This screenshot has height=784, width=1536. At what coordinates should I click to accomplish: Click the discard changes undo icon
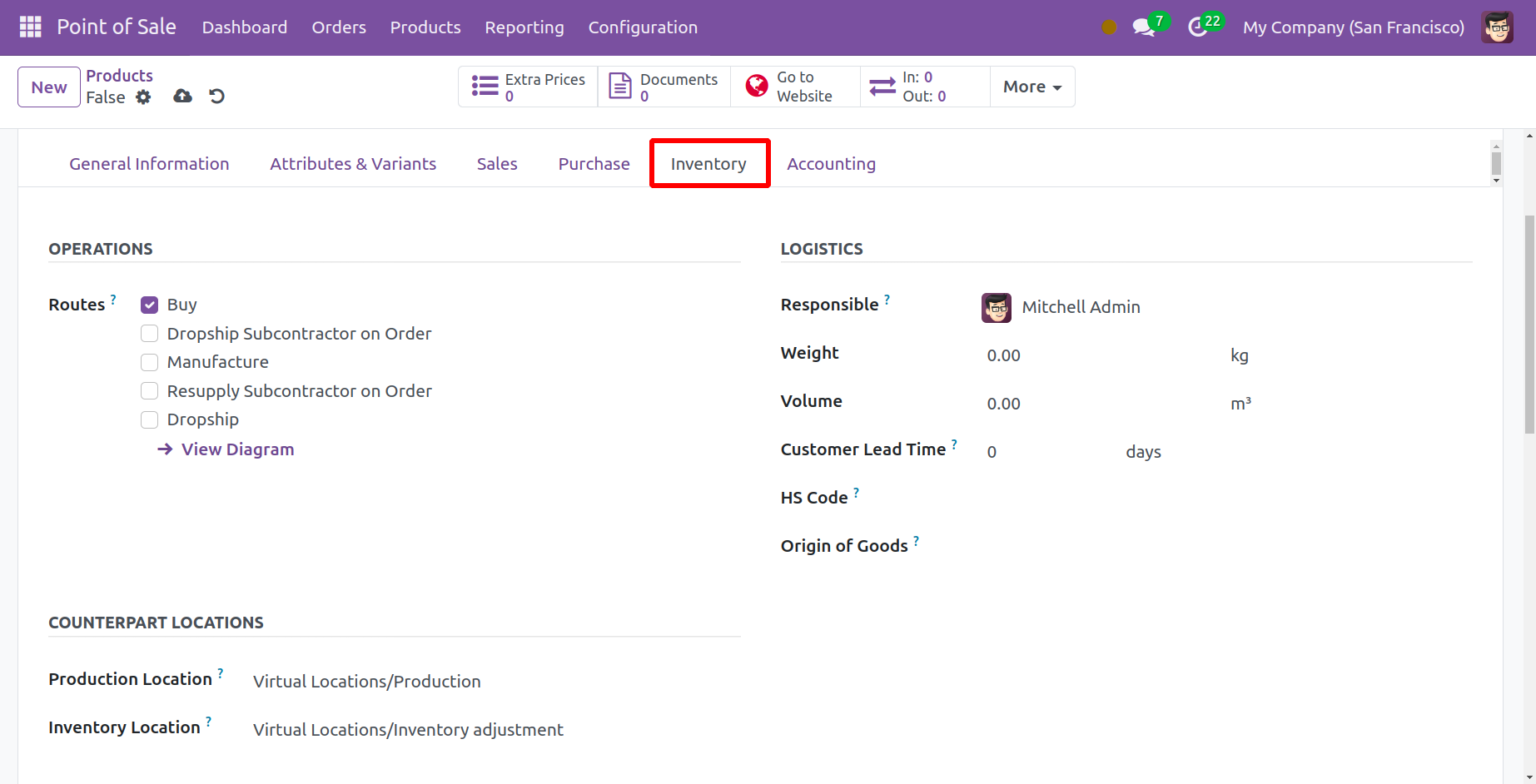pos(216,97)
